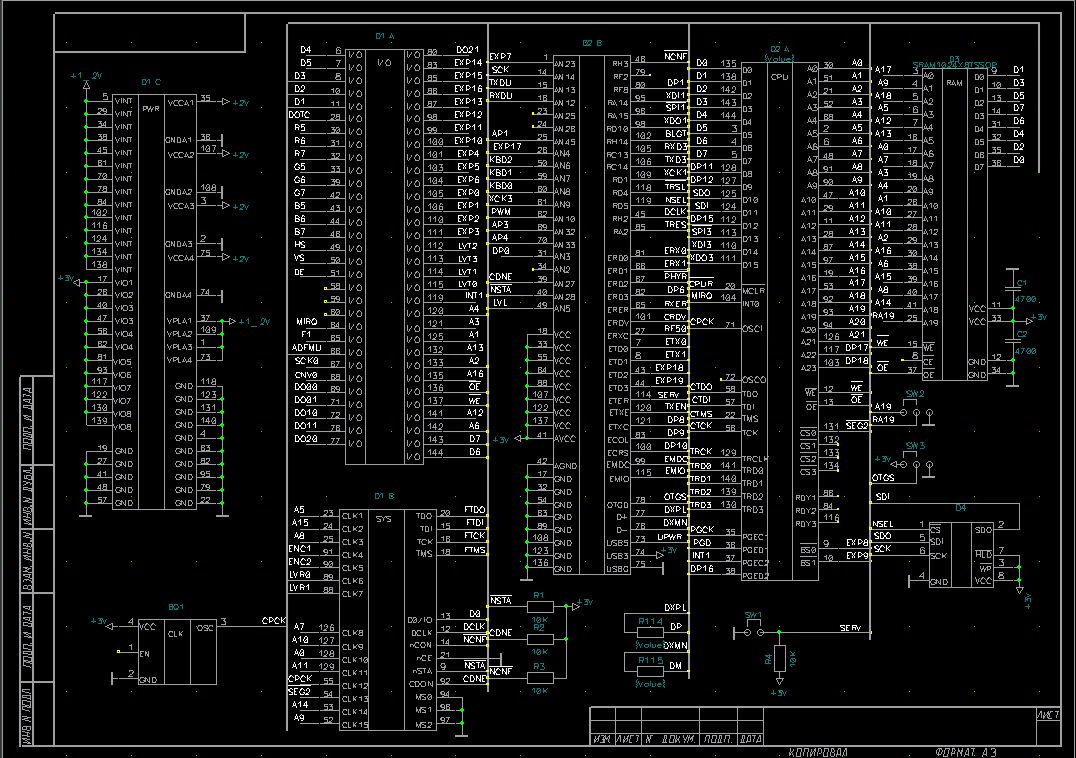
Task: Pick the vertical resistor R4
Action: 780,659
